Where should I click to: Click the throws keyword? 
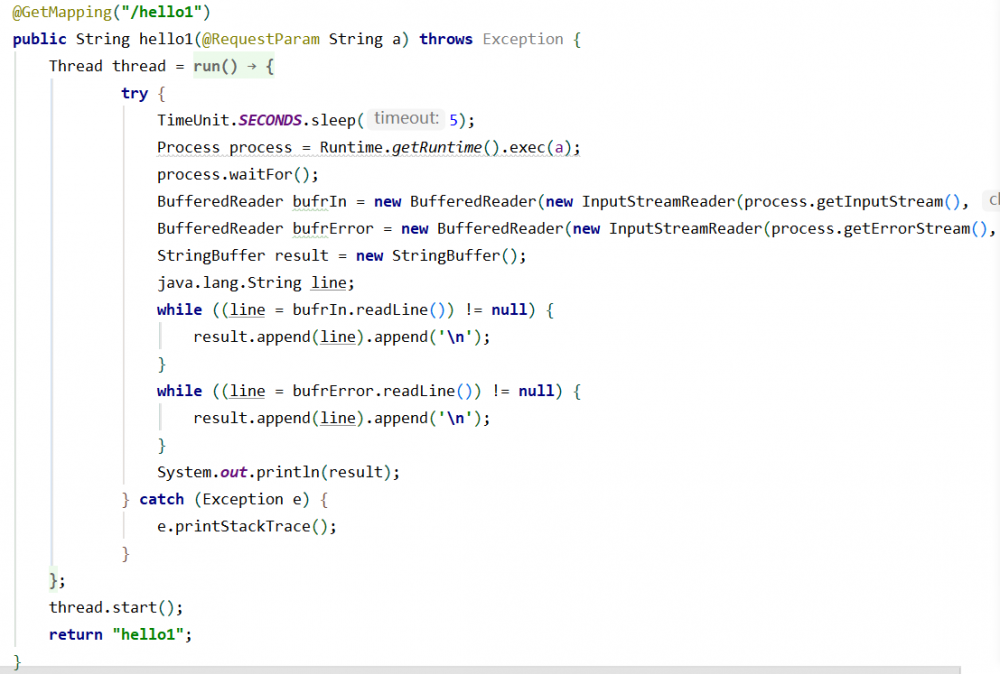pos(446,40)
